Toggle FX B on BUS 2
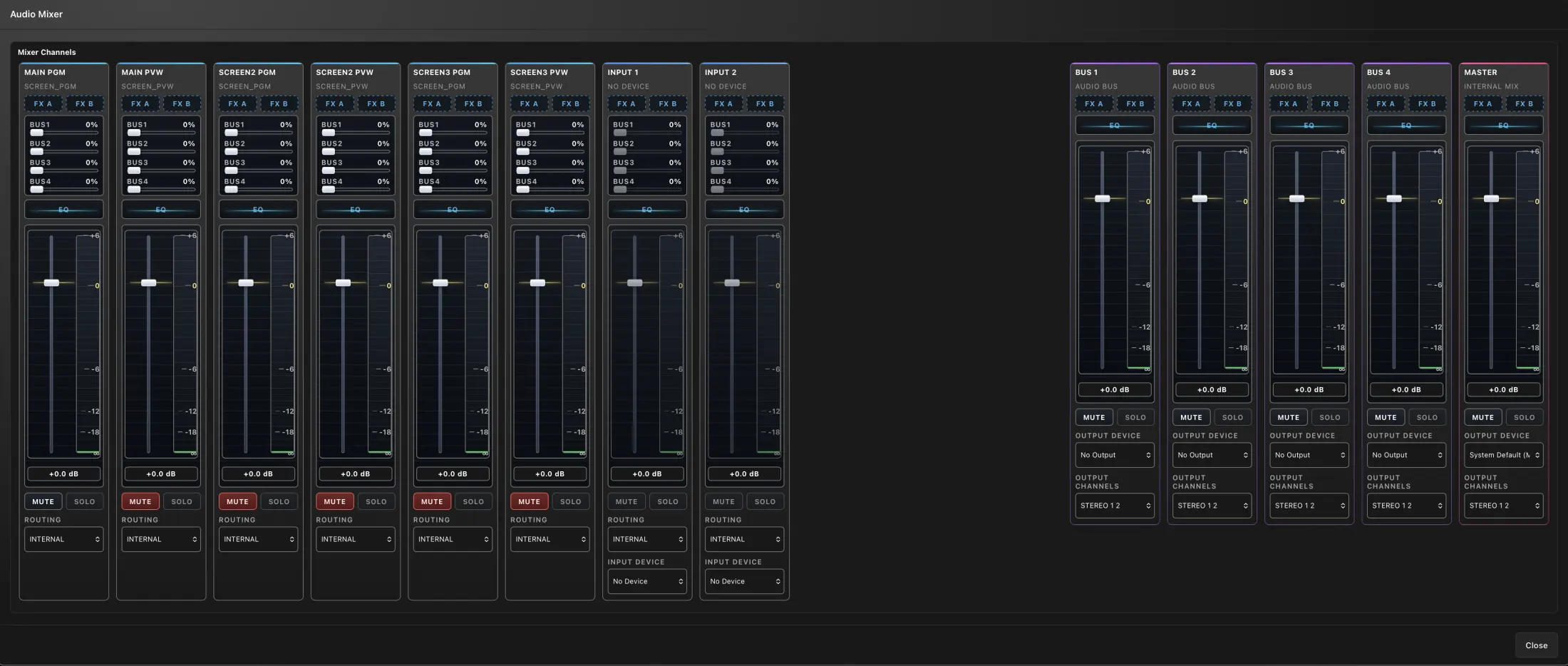The image size is (1568, 666). point(1233,104)
